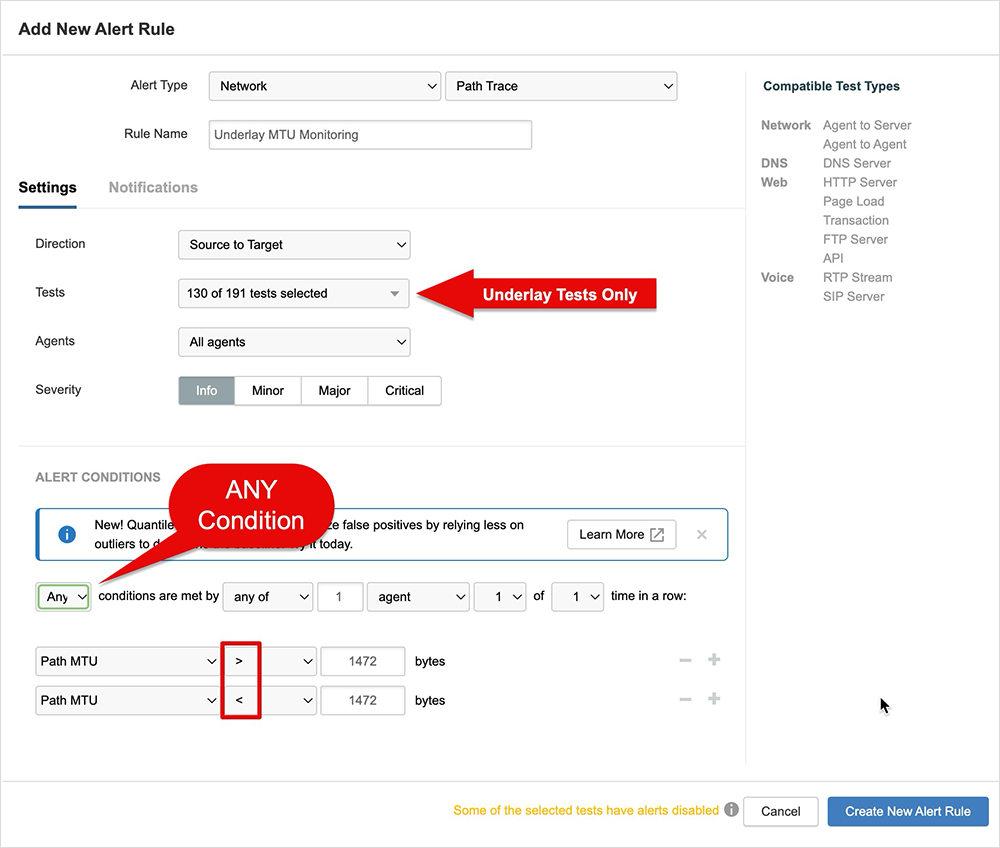This screenshot has height=848, width=1000.
Task: Dismiss the quantile info banner
Action: [x=701, y=535]
